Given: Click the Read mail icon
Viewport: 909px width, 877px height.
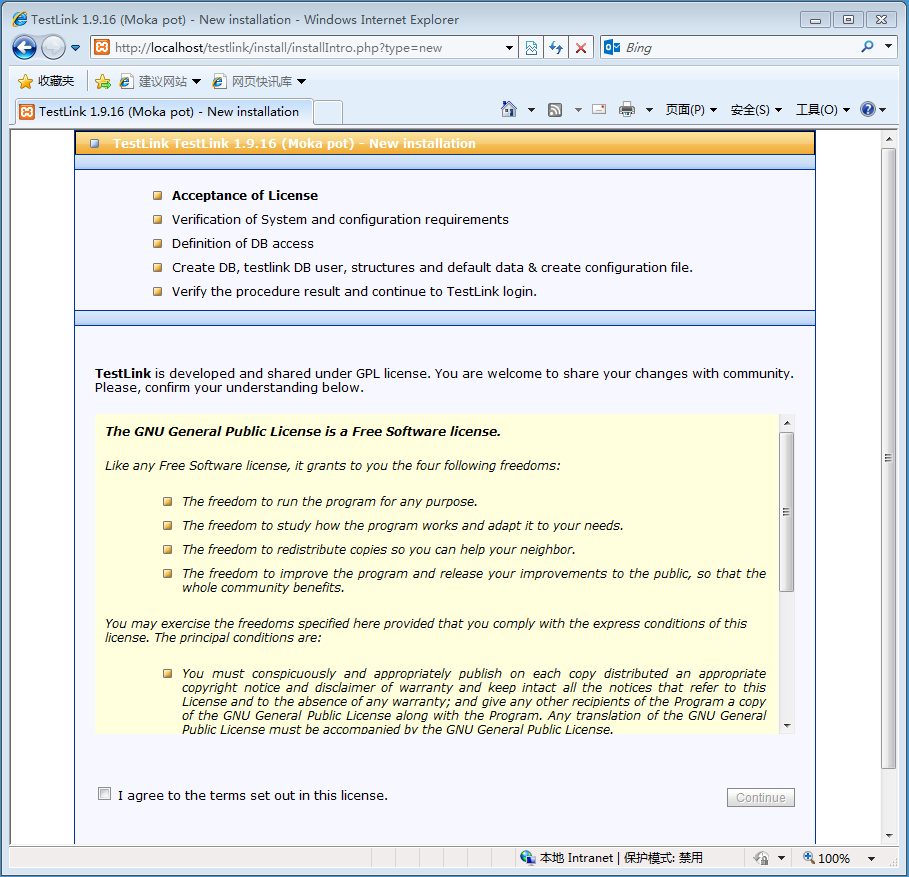Looking at the screenshot, I should (599, 109).
